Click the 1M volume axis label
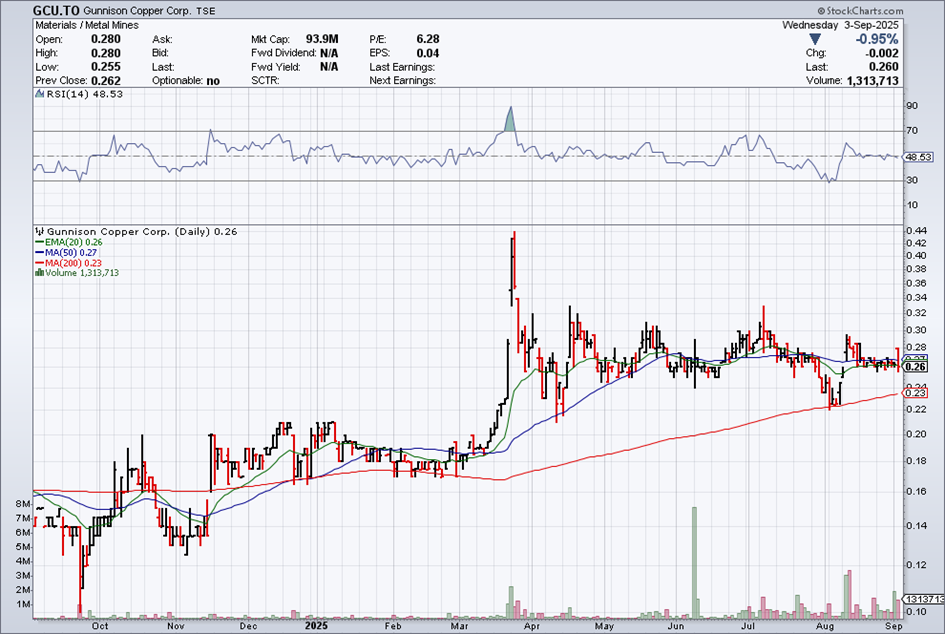Screen dimensions: 945x634 [23, 604]
